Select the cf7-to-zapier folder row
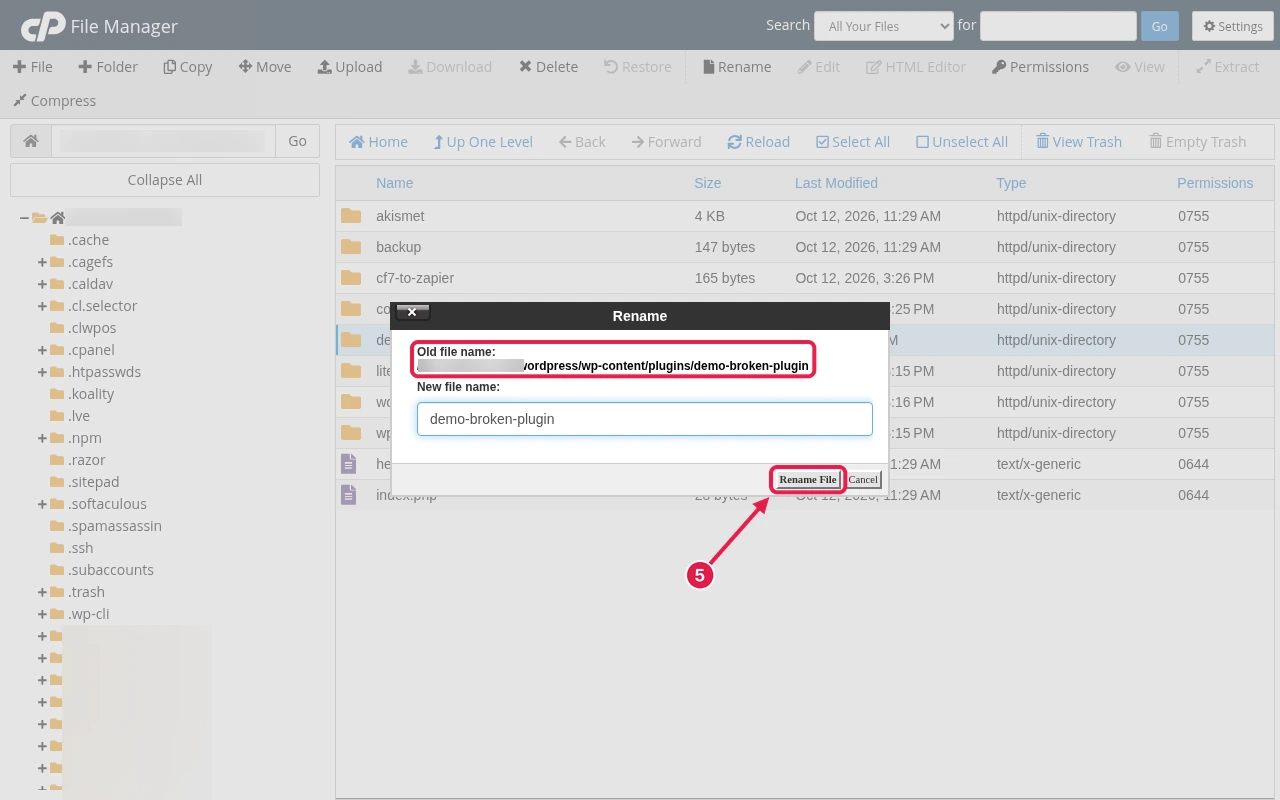The height and width of the screenshot is (800, 1280). point(804,278)
